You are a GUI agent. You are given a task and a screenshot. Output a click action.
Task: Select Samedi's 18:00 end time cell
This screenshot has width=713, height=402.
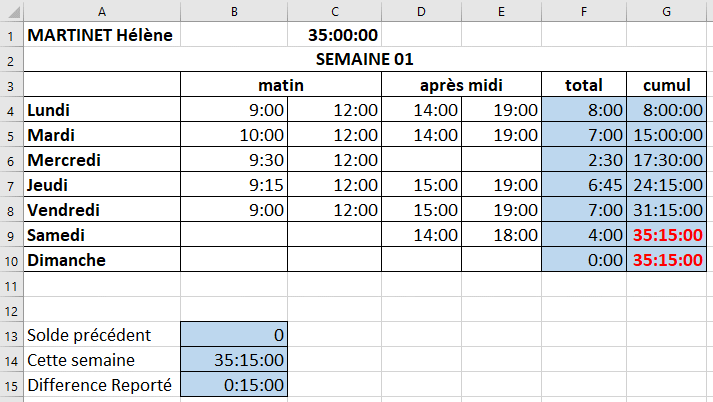click(x=501, y=235)
